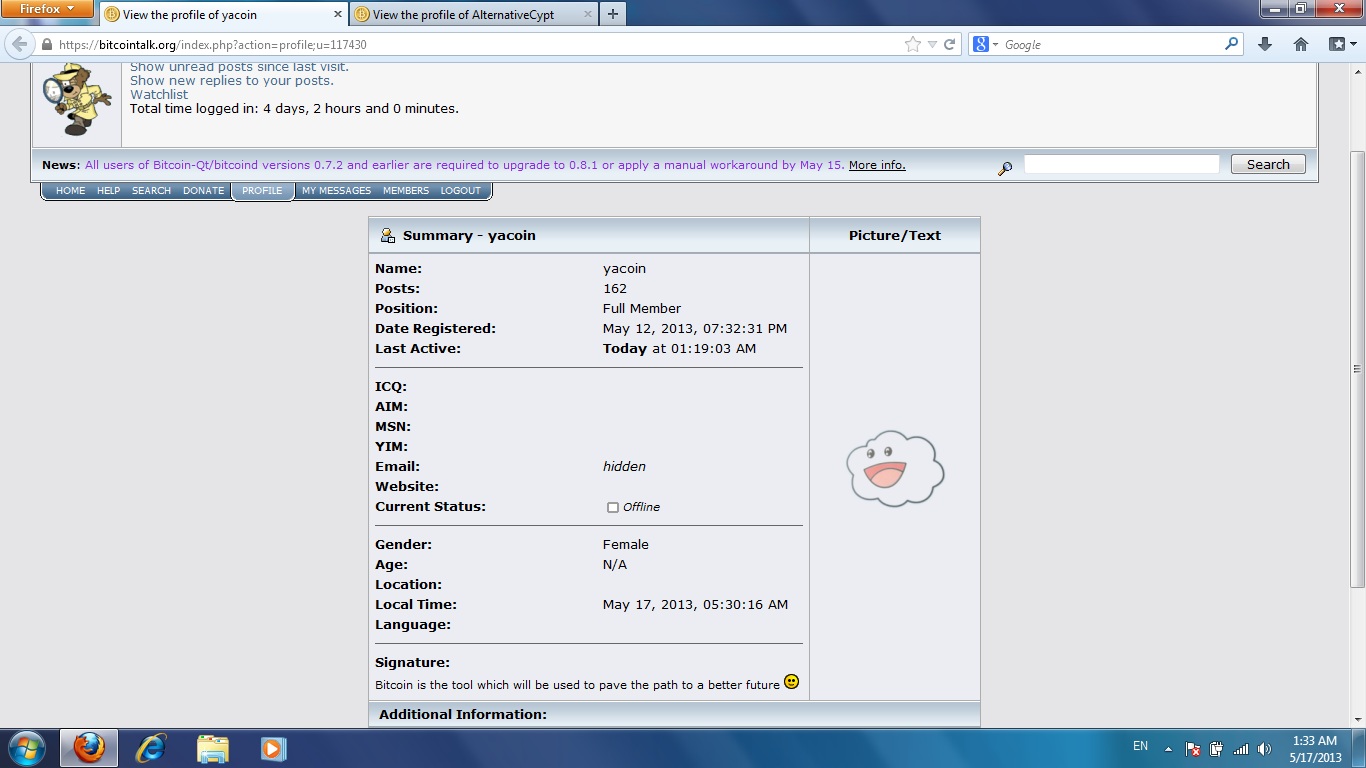Click the EN language indicator
This screenshot has height=768, width=1366.
tap(1140, 746)
